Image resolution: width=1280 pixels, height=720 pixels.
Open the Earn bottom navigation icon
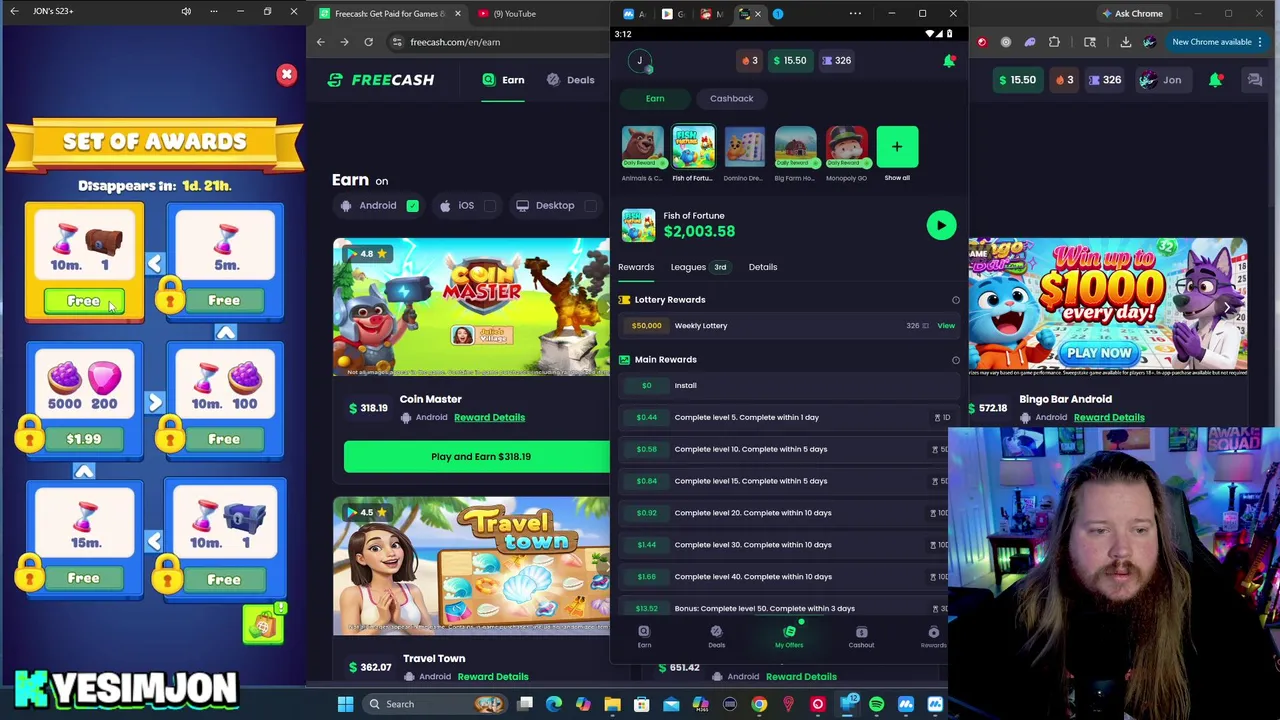pos(644,637)
